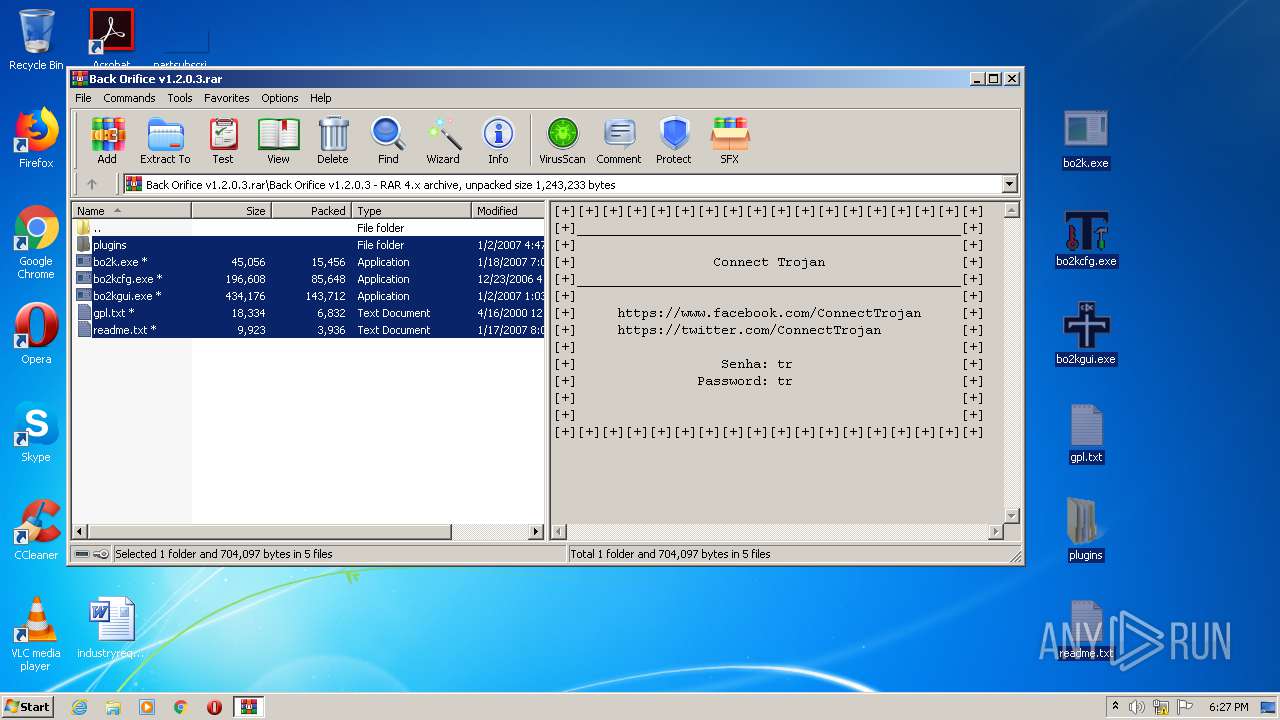Open Windows Explorer from the taskbar
Viewport: 1280px width, 720px height.
(113, 707)
